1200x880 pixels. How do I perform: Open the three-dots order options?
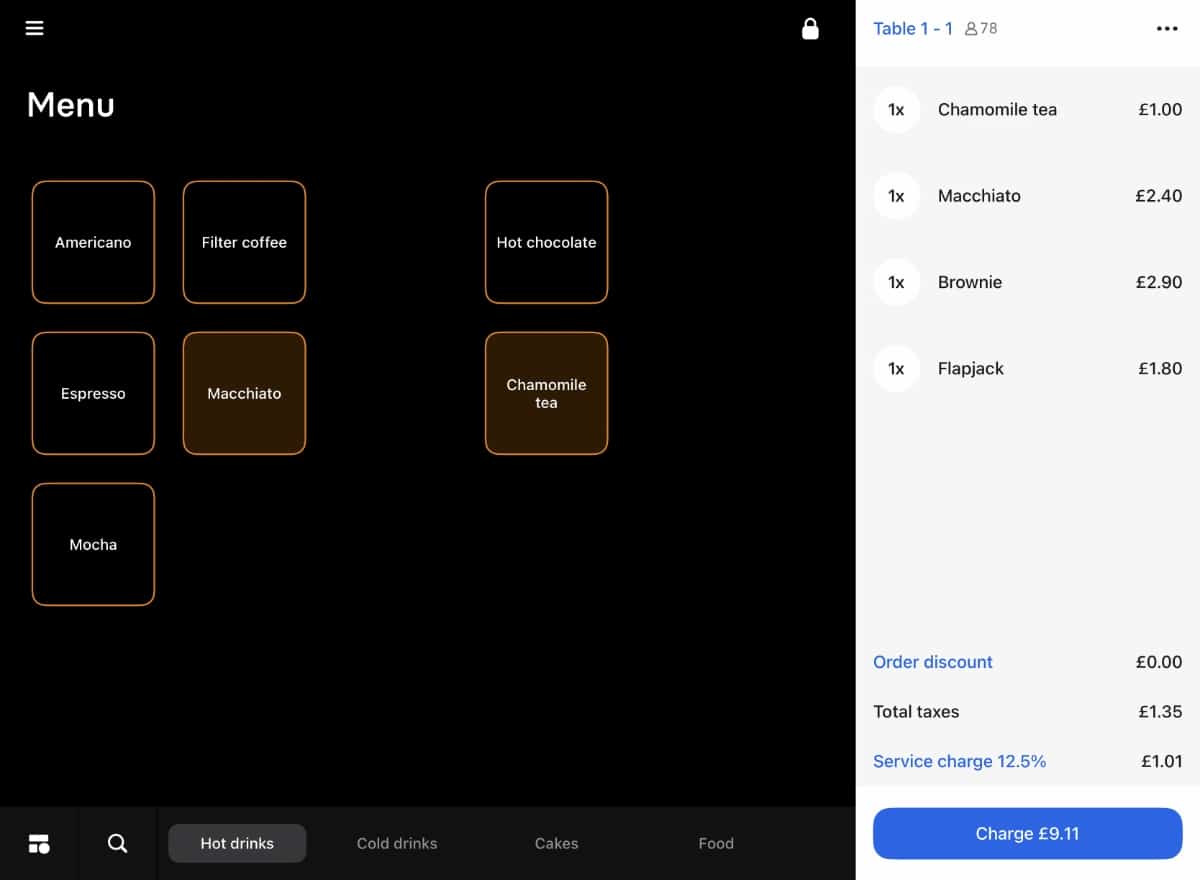(1167, 28)
